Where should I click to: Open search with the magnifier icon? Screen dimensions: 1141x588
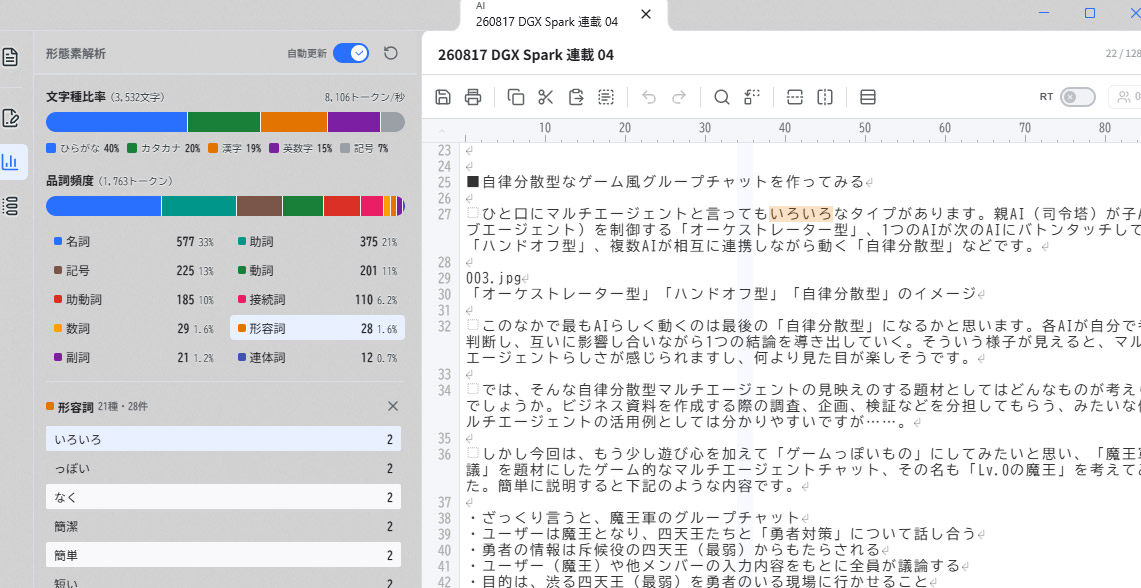coord(721,97)
